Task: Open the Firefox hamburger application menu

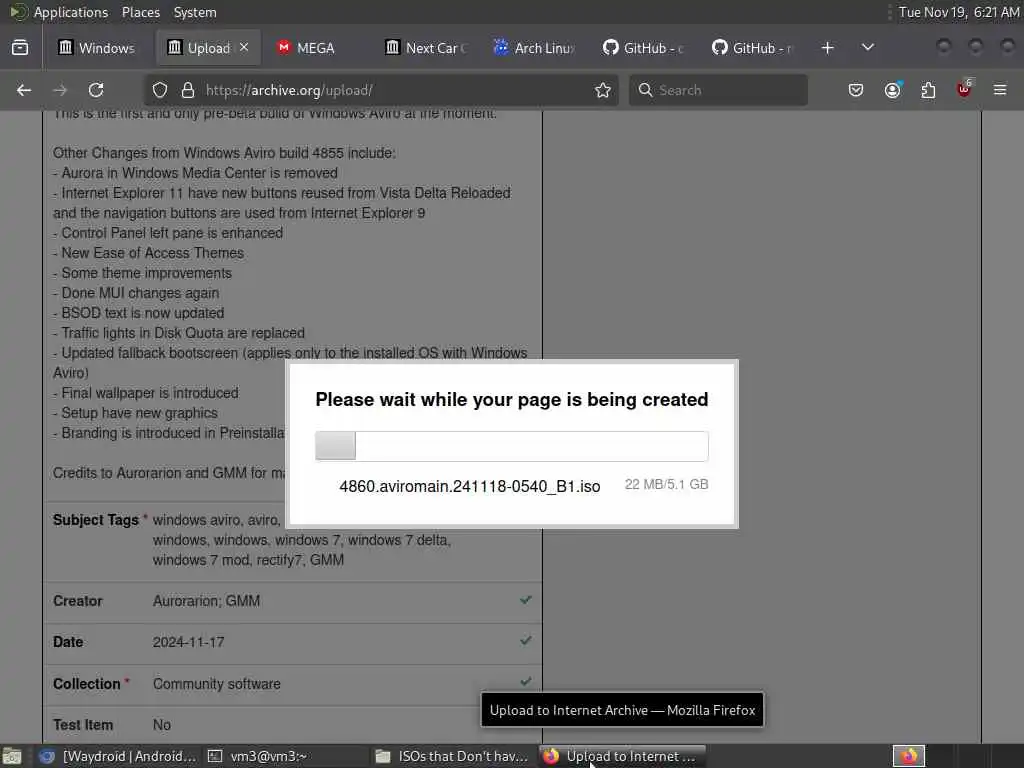Action: click(x=1000, y=90)
